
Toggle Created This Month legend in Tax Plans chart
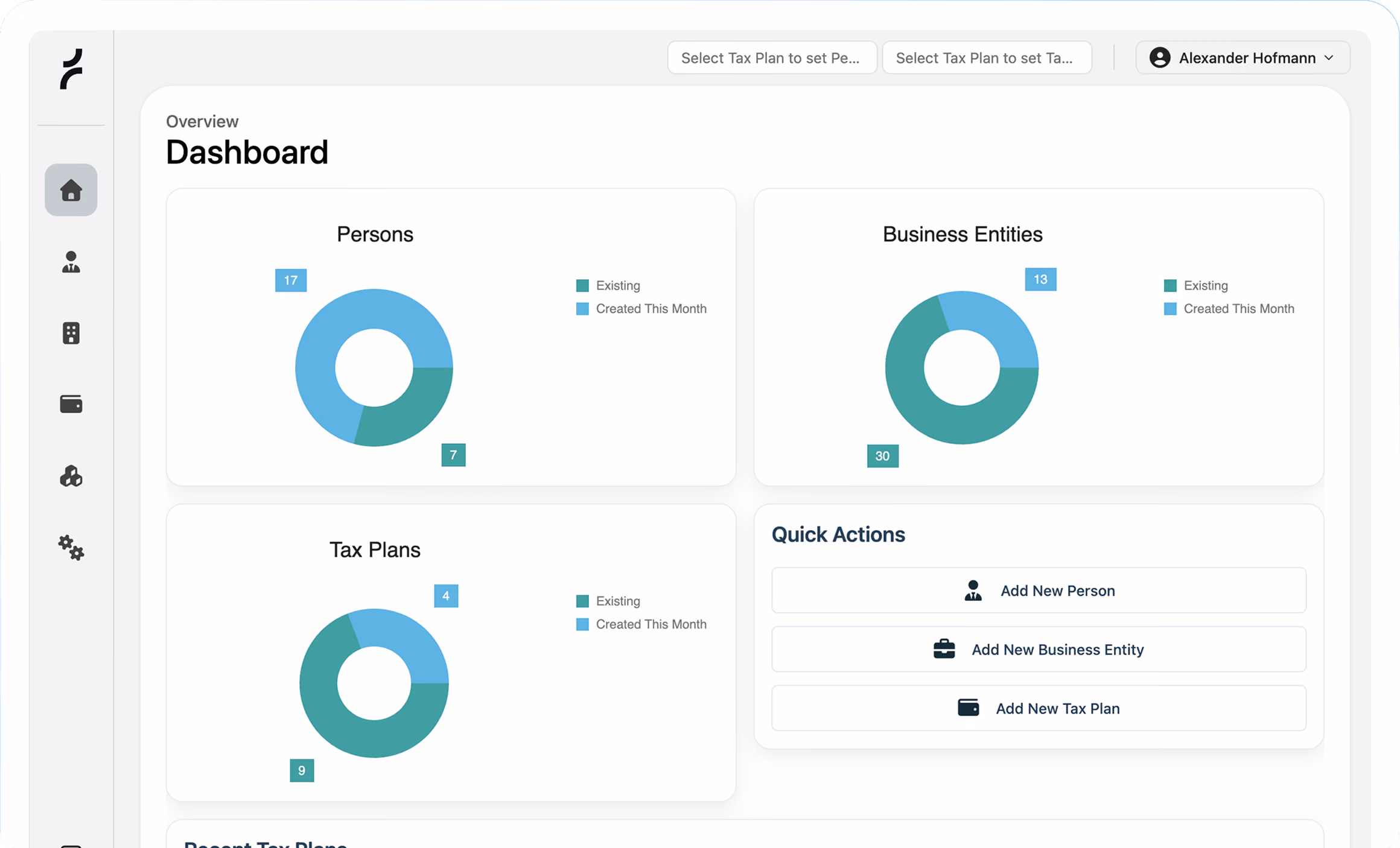coord(641,624)
